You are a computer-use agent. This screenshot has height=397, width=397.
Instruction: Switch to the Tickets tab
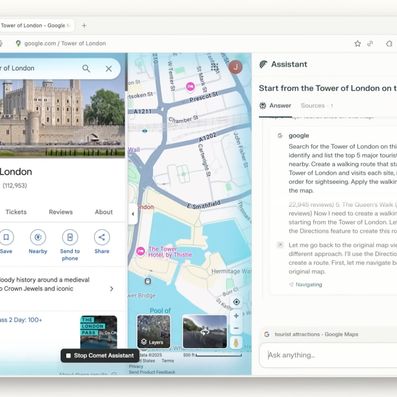point(16,212)
